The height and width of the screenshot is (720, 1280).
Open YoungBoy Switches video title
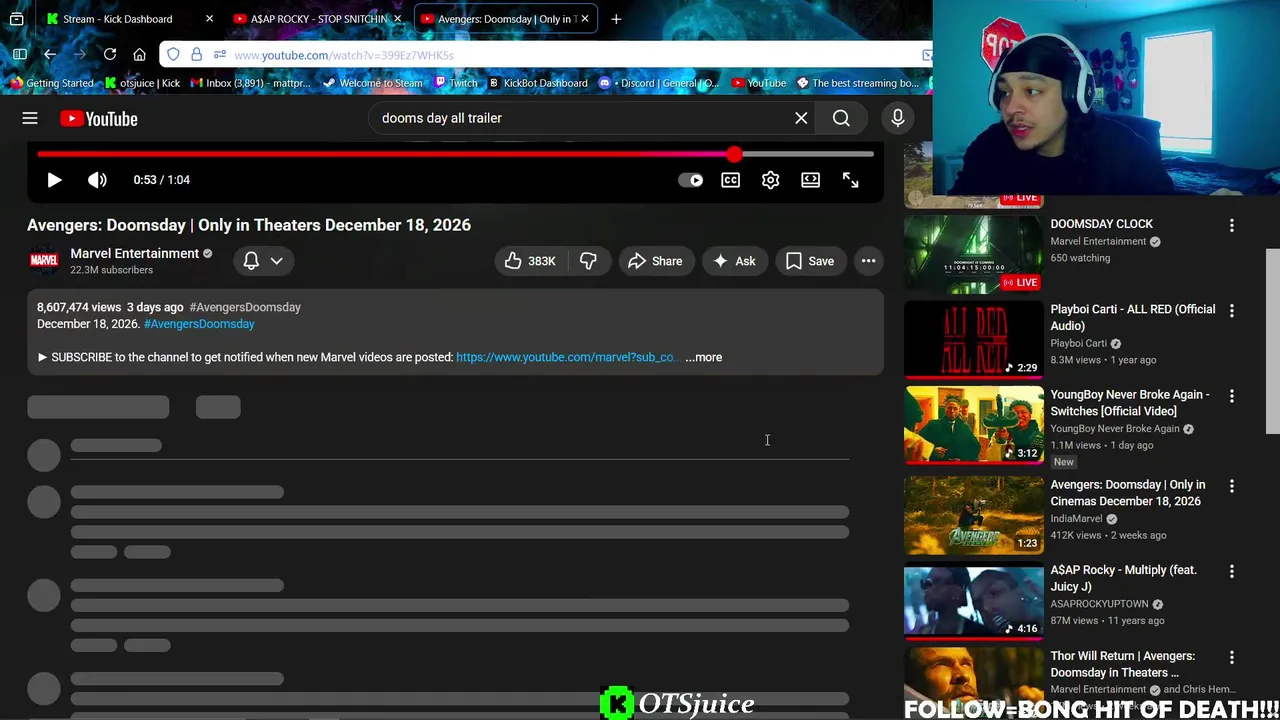pyautogui.click(x=1129, y=402)
